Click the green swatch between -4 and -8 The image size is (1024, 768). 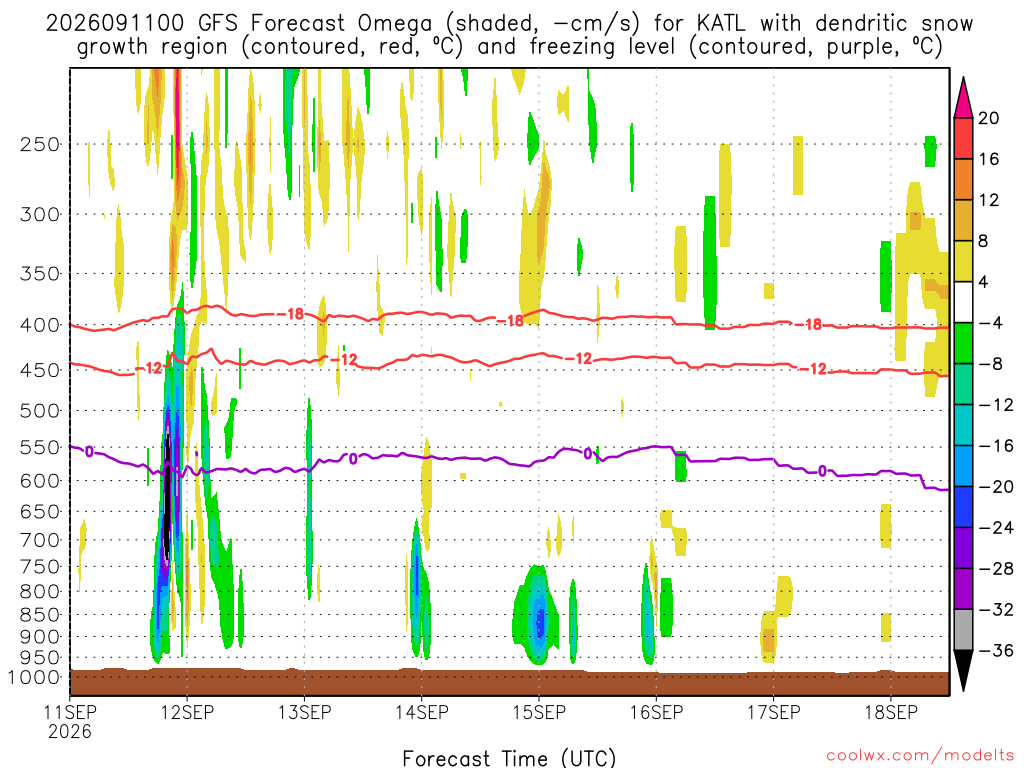tap(963, 344)
